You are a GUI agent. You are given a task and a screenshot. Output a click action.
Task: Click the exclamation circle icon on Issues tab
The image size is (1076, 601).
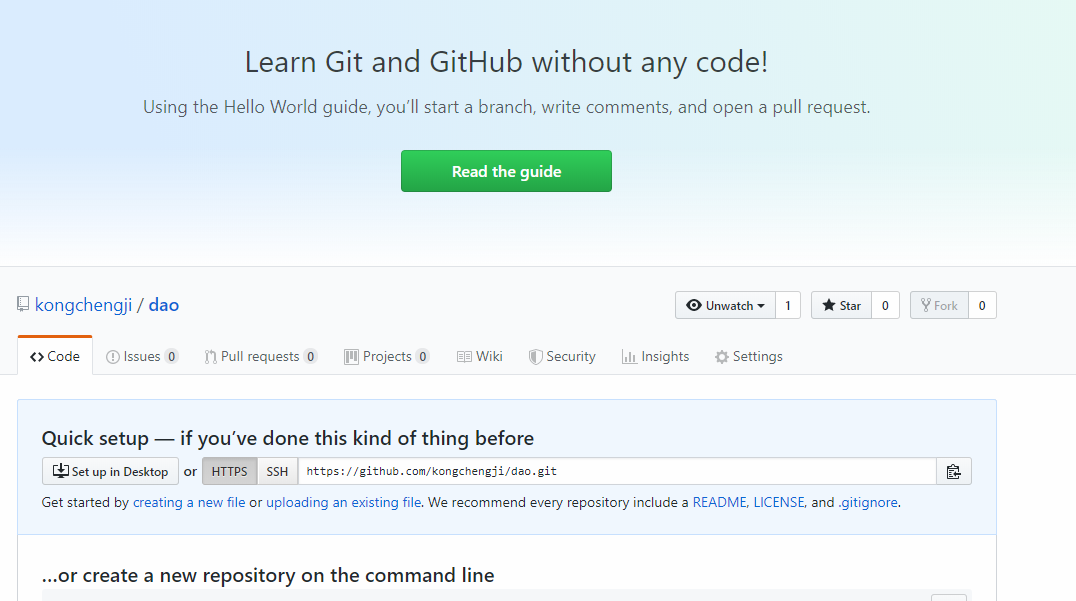click(x=113, y=357)
